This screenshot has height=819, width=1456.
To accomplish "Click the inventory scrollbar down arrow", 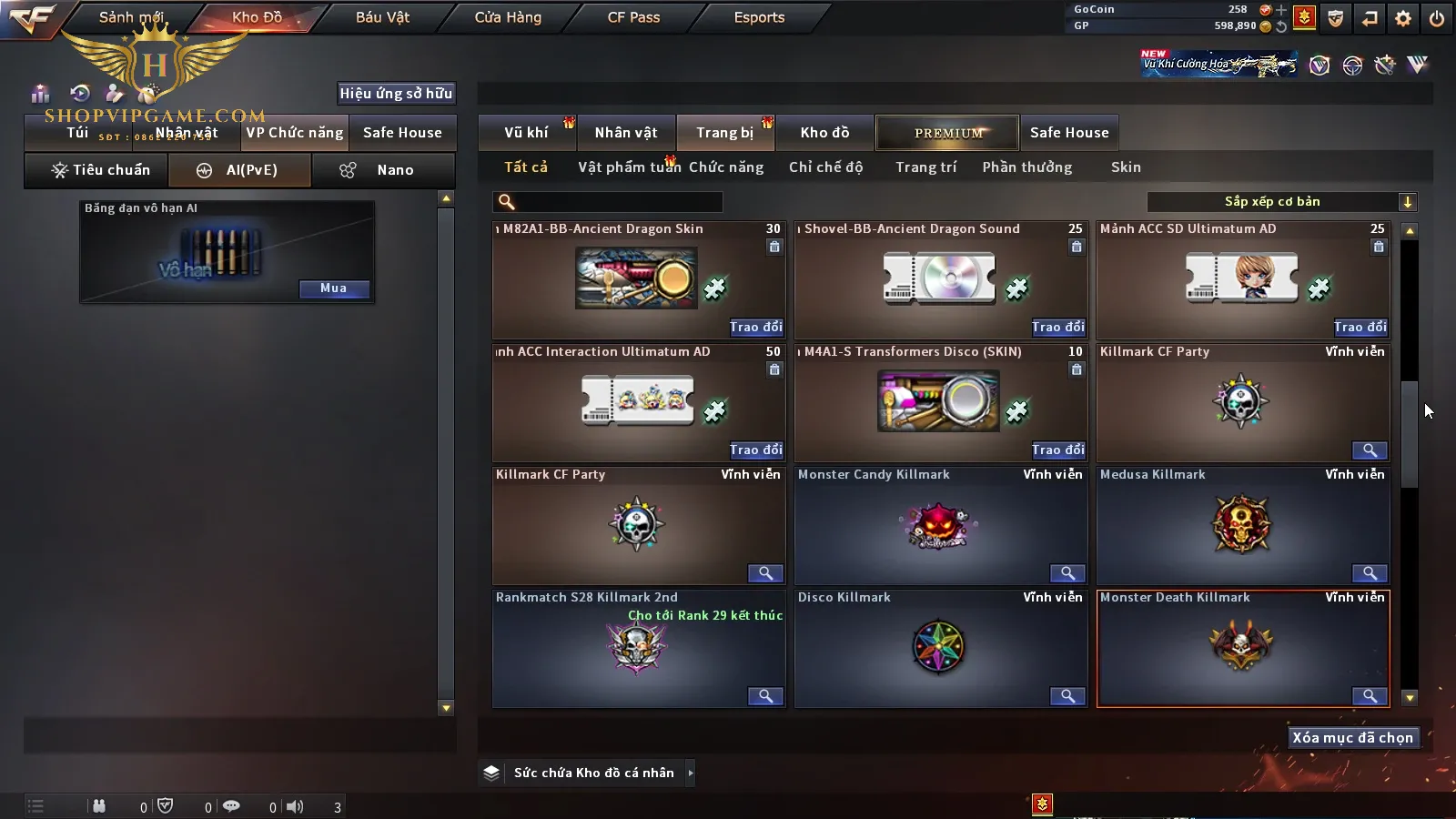I will (1410, 698).
